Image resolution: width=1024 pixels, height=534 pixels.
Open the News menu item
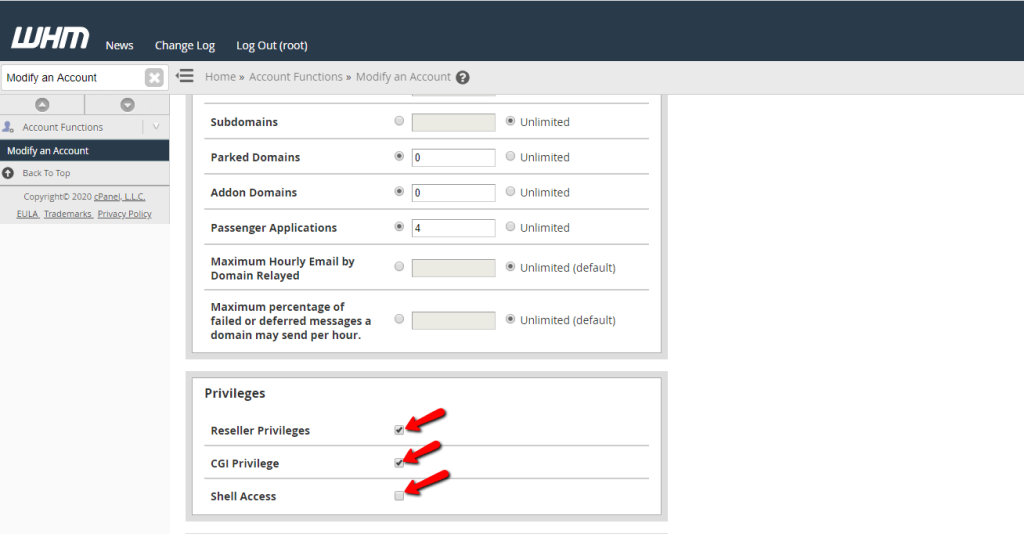coord(120,46)
